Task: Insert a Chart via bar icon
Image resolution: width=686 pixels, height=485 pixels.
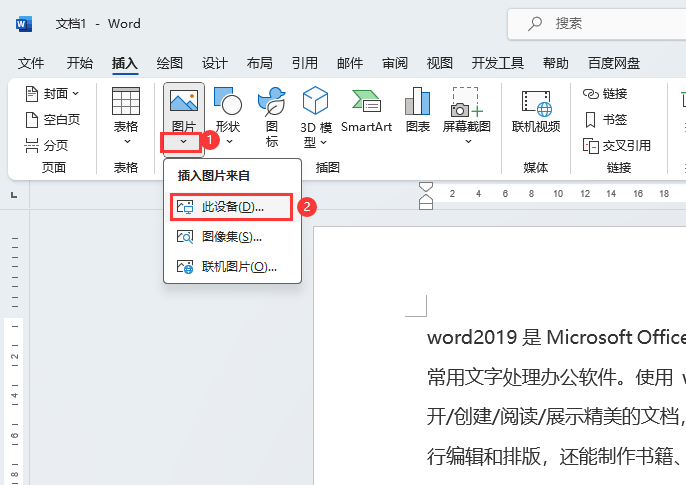Action: [x=417, y=101]
